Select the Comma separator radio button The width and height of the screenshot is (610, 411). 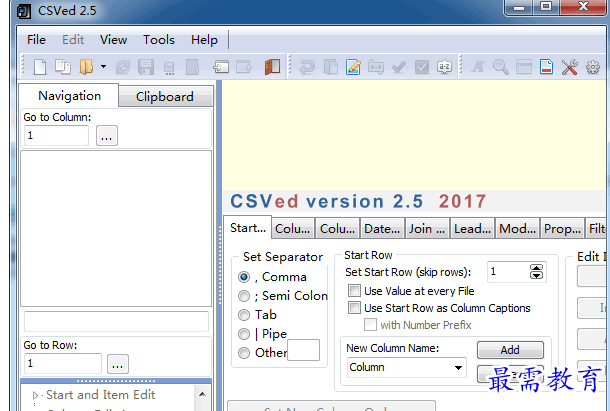coord(244,277)
